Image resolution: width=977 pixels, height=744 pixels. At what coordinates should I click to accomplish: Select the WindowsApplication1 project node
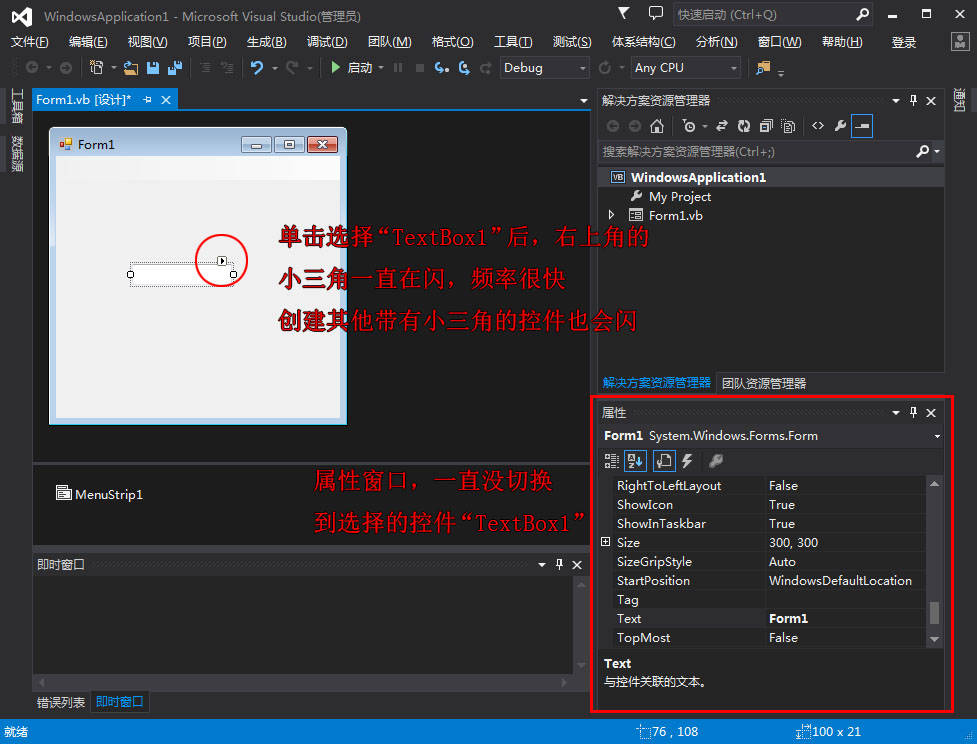coord(698,178)
